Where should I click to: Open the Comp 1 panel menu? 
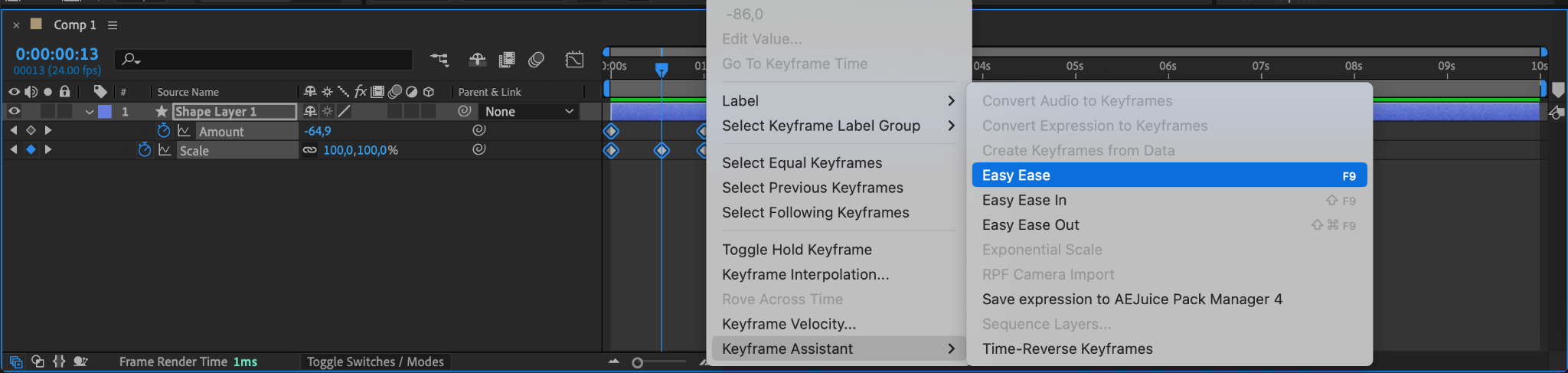pos(113,25)
